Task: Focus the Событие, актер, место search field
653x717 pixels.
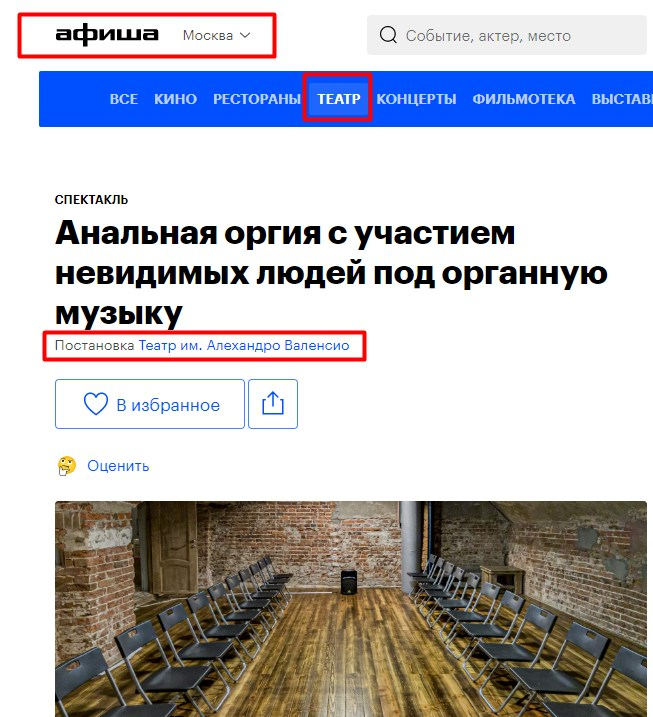Action: click(x=507, y=35)
